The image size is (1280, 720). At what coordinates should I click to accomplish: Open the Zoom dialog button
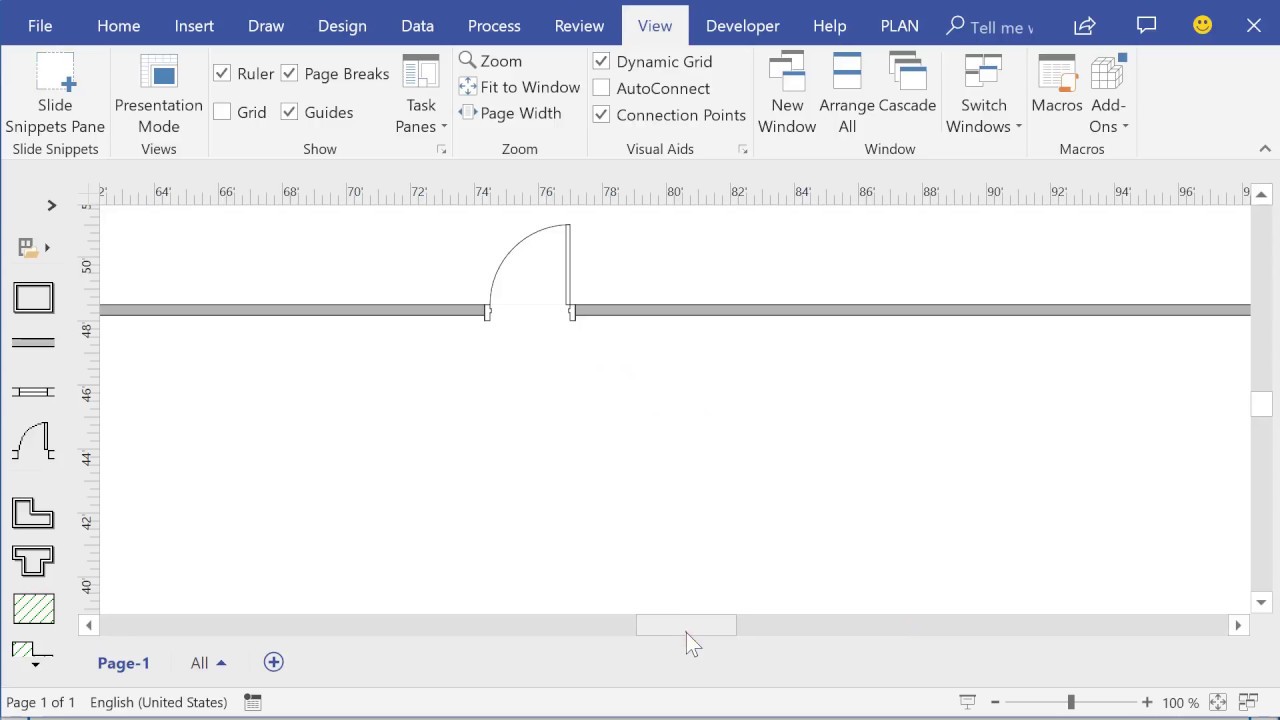[490, 61]
